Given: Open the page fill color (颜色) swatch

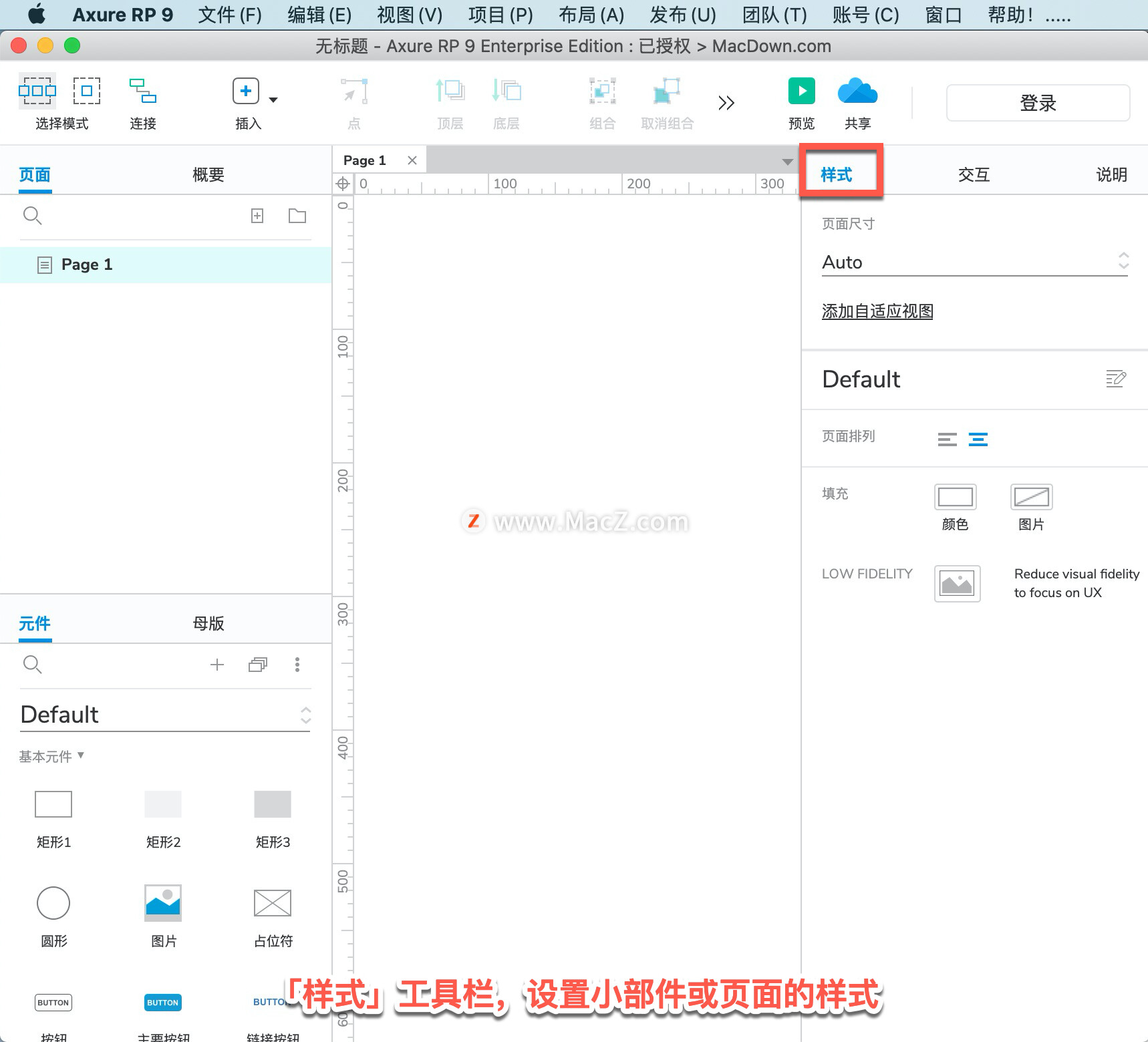Looking at the screenshot, I should click(956, 497).
